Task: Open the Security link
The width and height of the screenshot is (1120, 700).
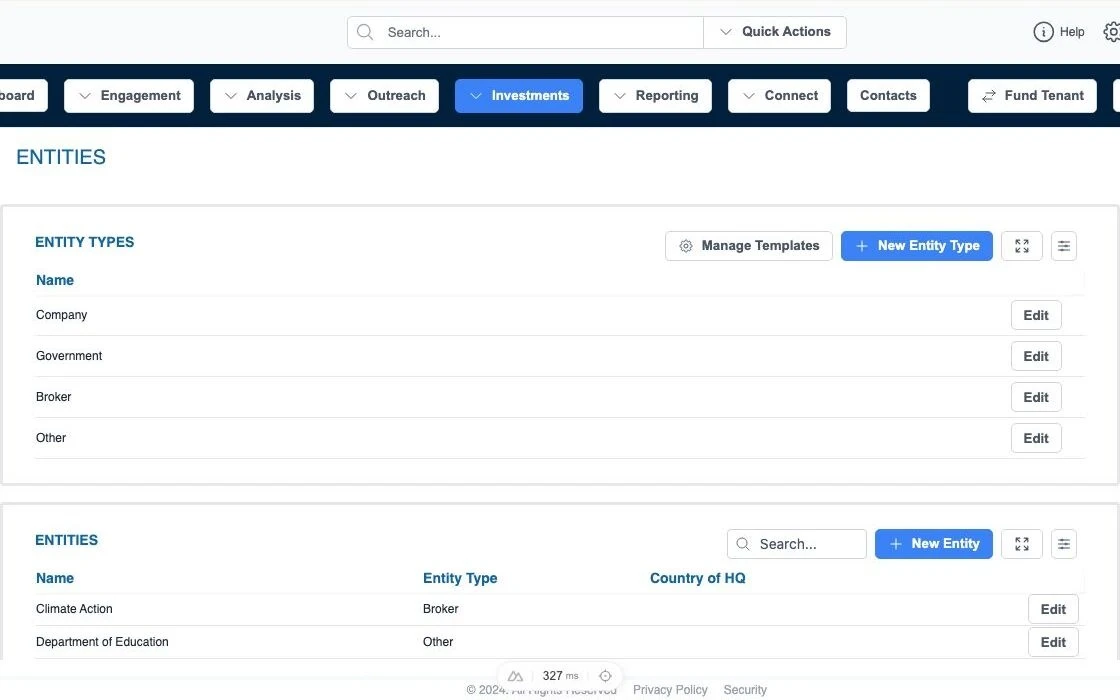Action: point(745,690)
